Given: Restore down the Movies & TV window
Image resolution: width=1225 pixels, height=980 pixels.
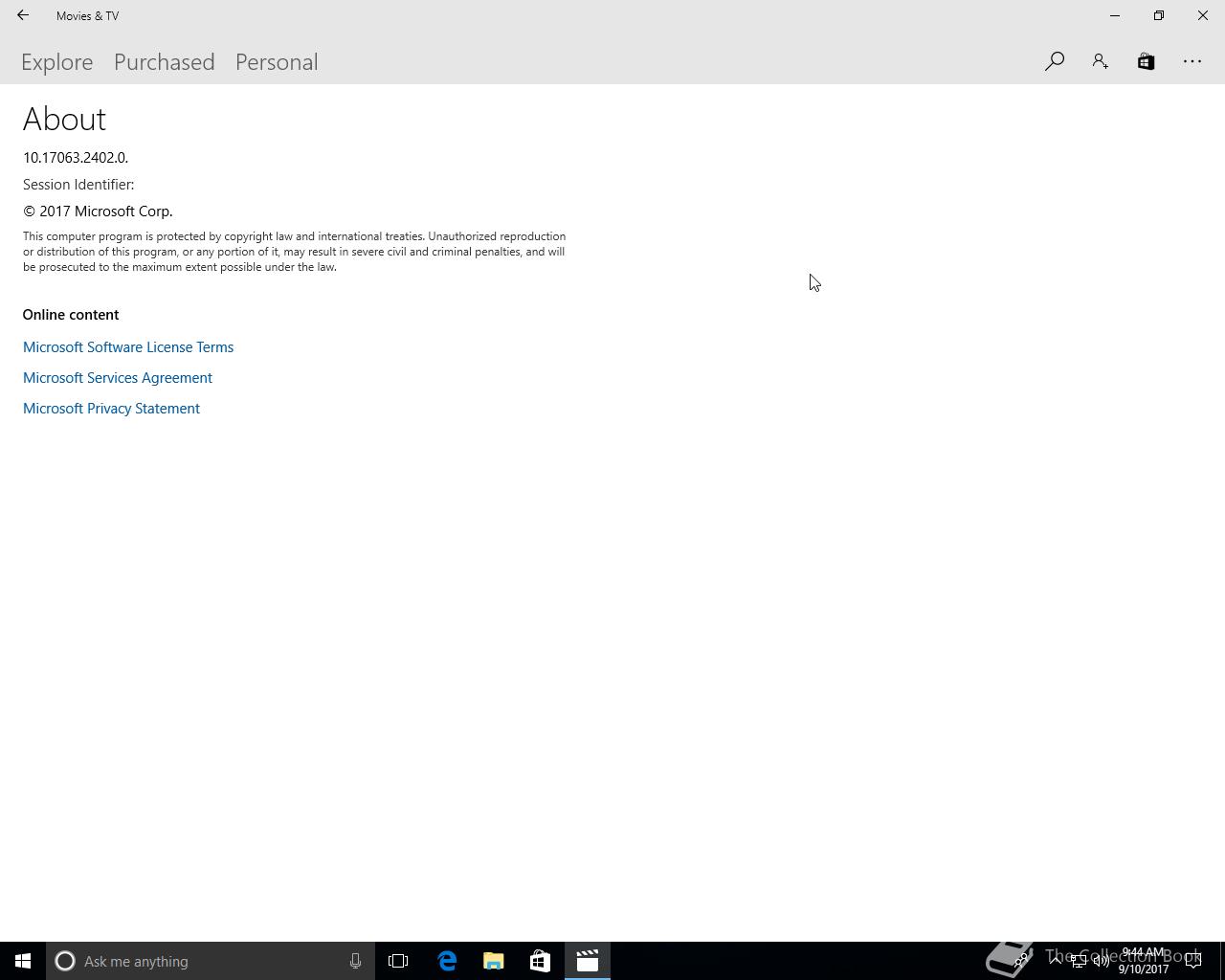Looking at the screenshot, I should tap(1159, 15).
